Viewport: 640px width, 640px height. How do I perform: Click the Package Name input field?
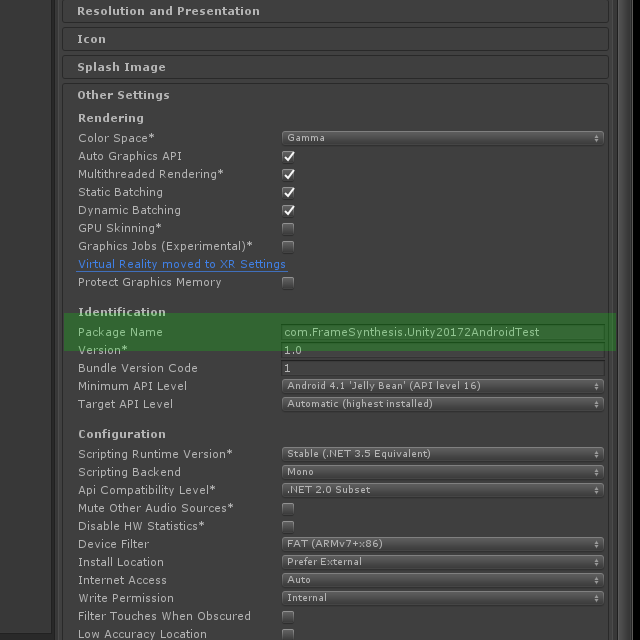442,332
